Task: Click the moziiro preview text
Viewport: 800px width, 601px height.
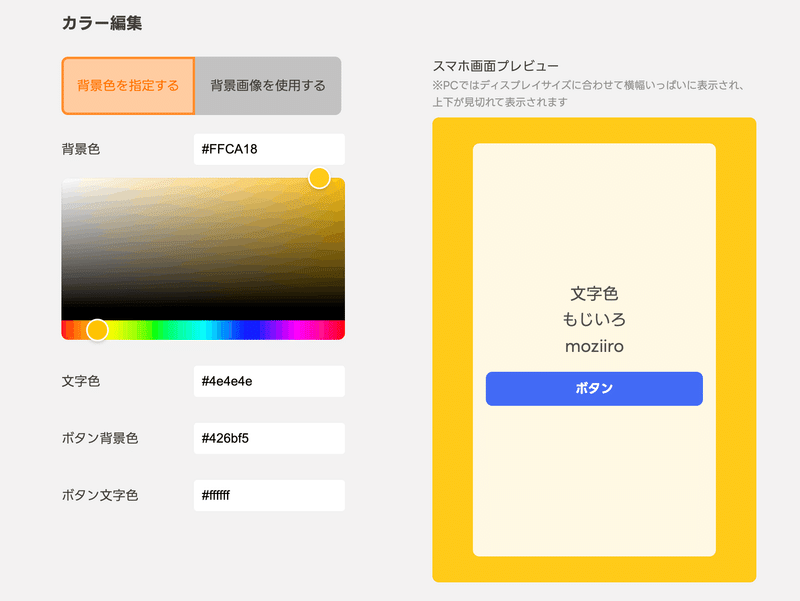Action: pyautogui.click(x=594, y=346)
